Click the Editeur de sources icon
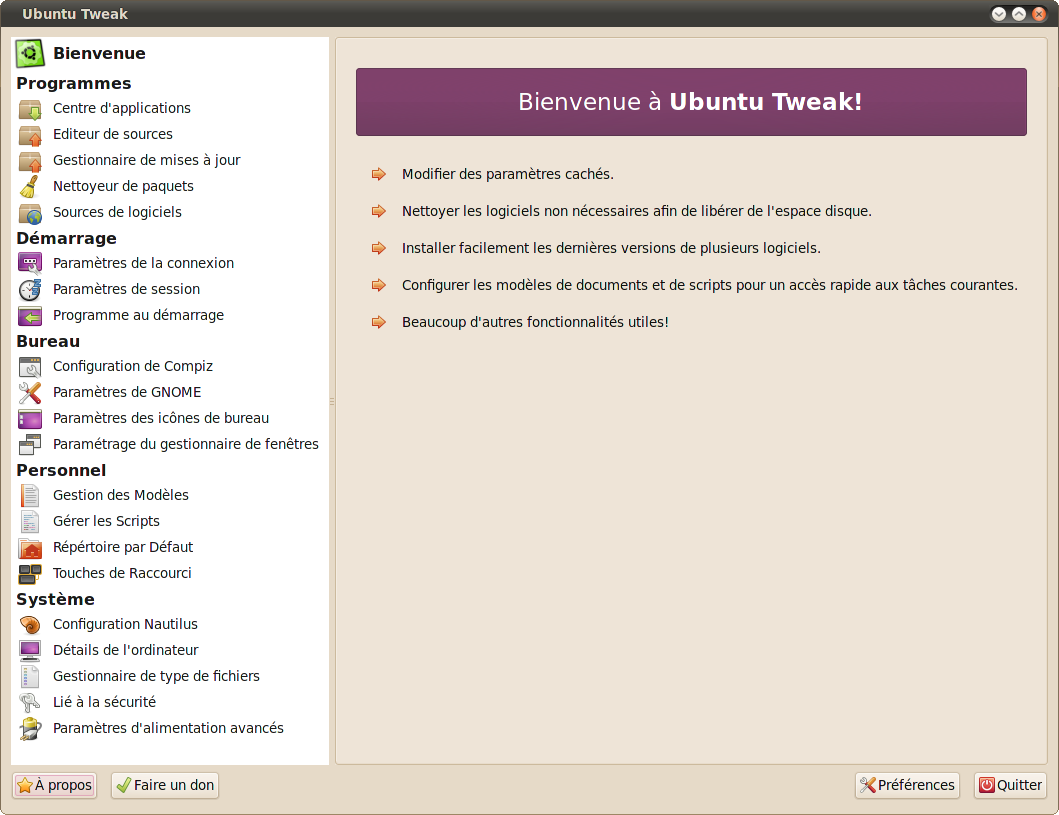The width and height of the screenshot is (1059, 815). (30, 134)
